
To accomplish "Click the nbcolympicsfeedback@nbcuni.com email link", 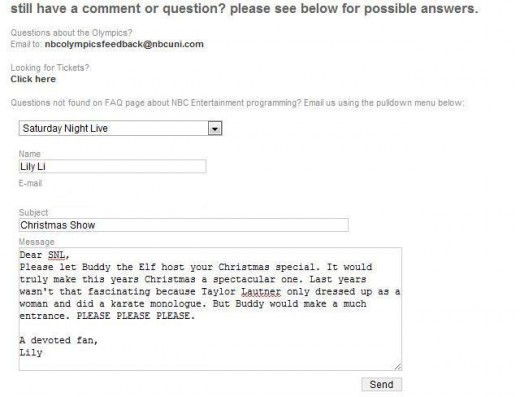I will coord(124,44).
